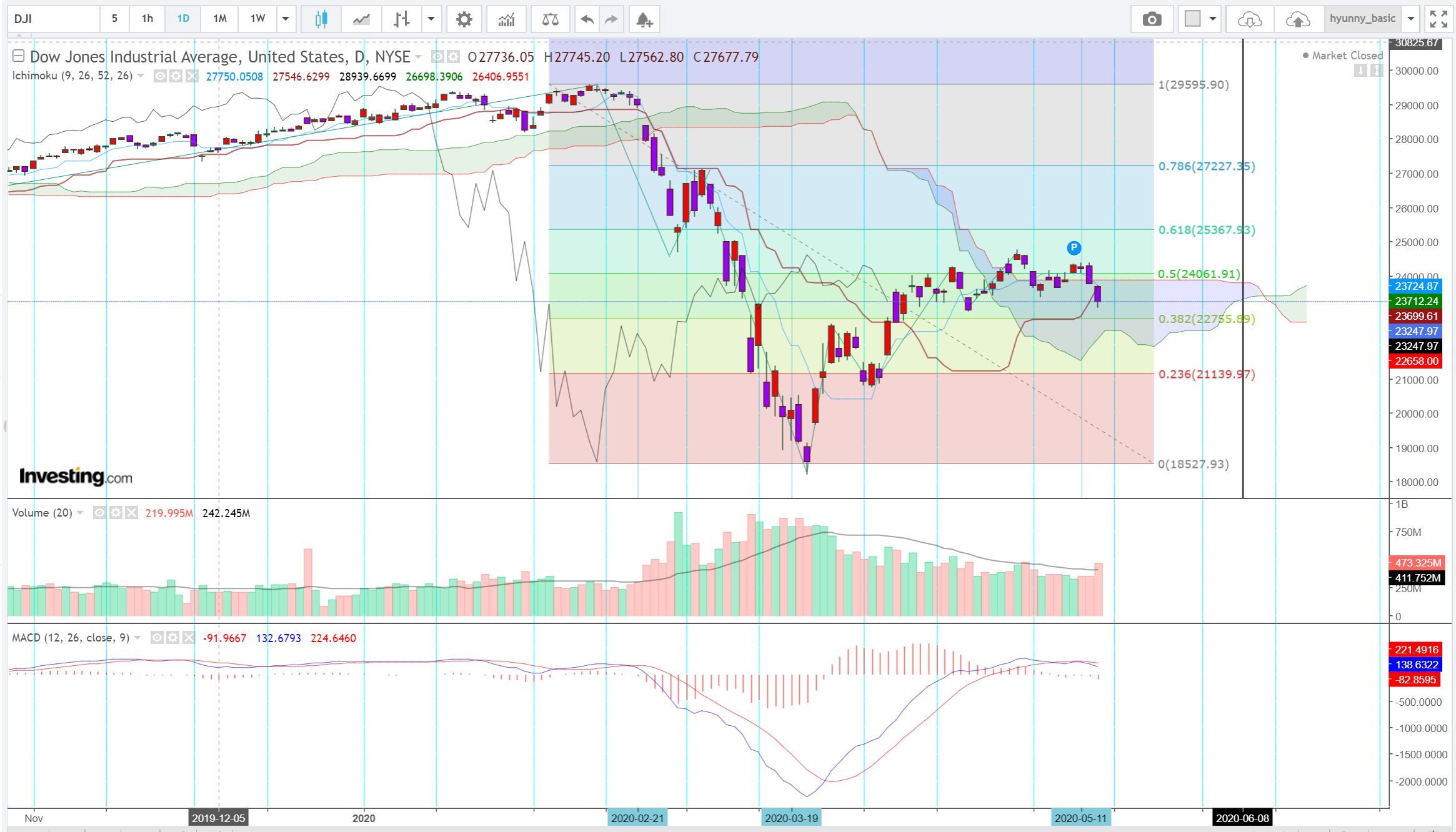Create alert with the bell icon
This screenshot has height=832, width=1456.
click(644, 19)
